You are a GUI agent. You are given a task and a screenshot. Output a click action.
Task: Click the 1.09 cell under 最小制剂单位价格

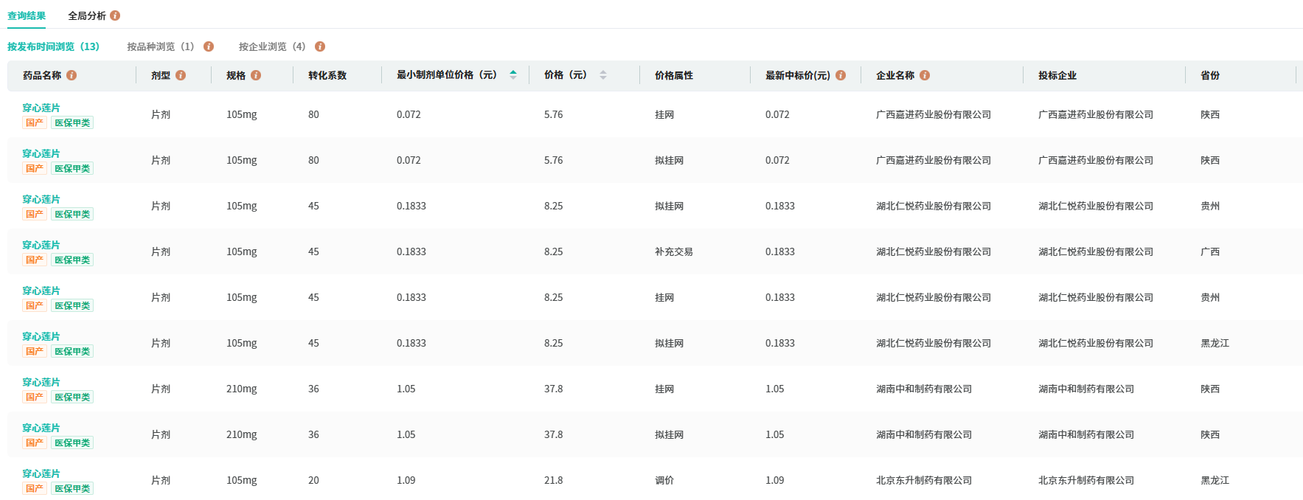406,481
